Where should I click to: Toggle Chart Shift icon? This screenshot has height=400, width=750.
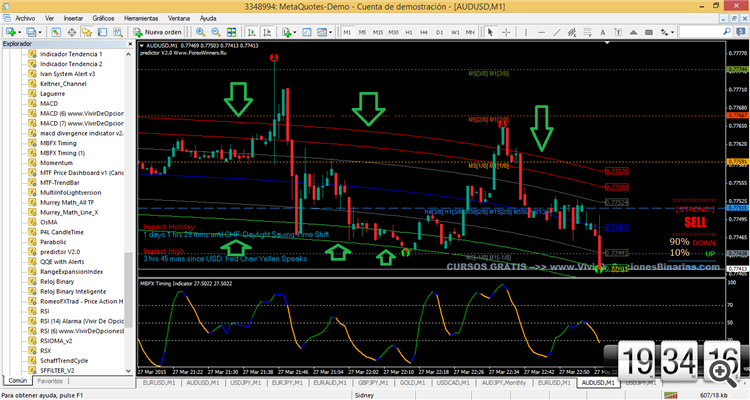pyautogui.click(x=267, y=32)
